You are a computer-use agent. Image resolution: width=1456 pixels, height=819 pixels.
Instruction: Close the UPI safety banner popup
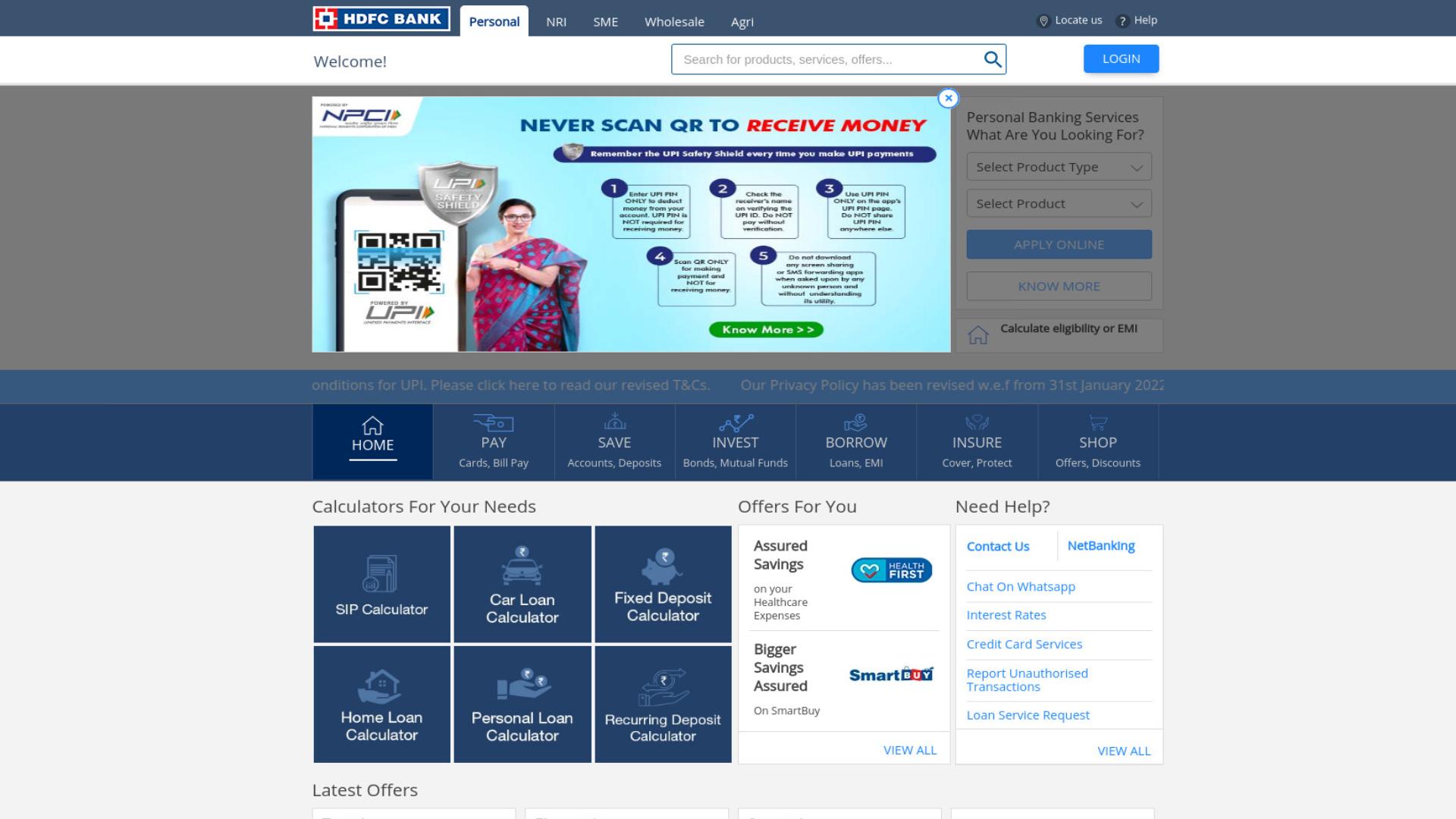[948, 98]
